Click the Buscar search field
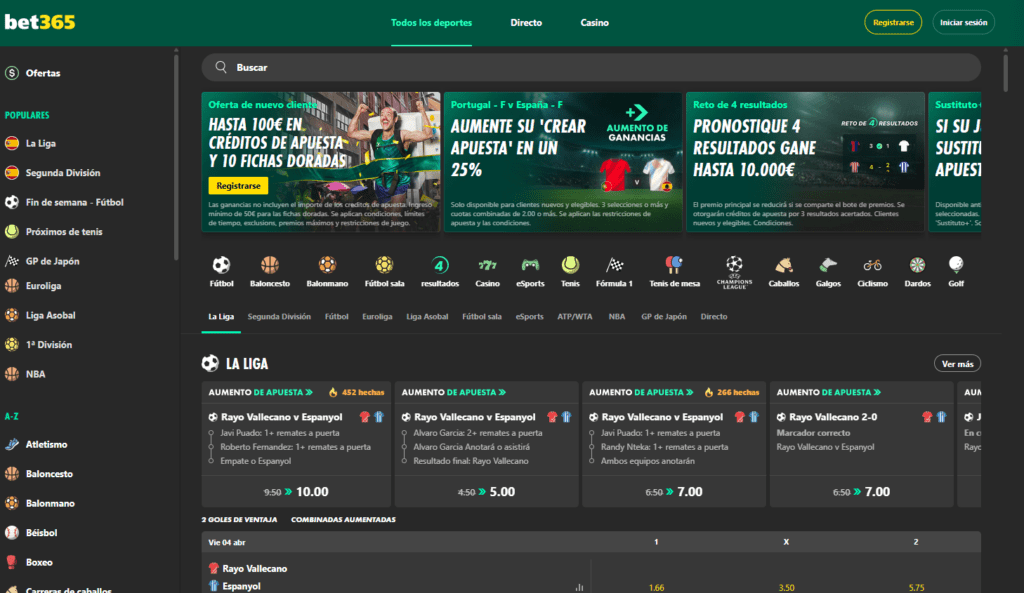This screenshot has height=593, width=1024. [x=591, y=67]
